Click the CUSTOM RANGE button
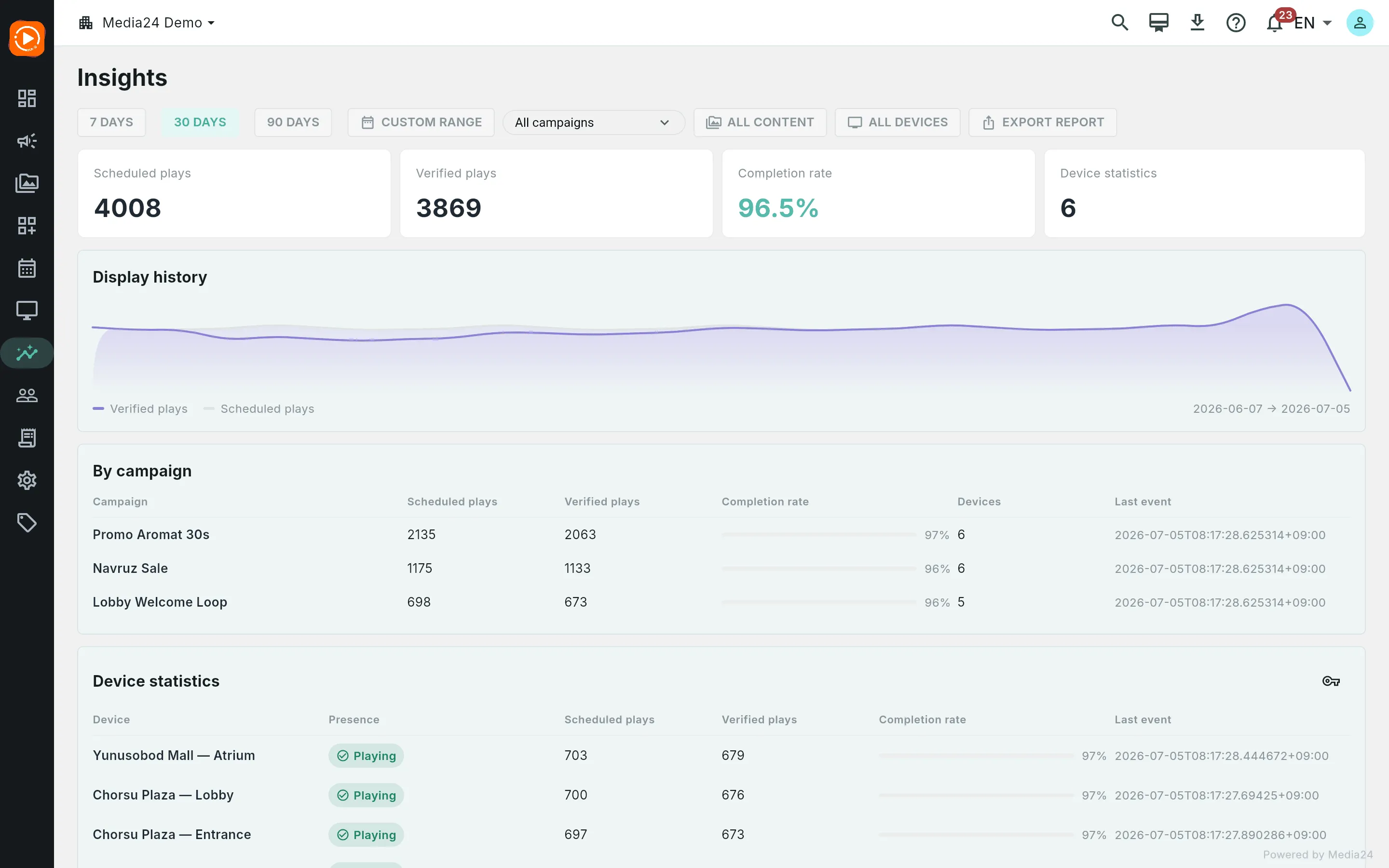The image size is (1389, 868). 422,122
